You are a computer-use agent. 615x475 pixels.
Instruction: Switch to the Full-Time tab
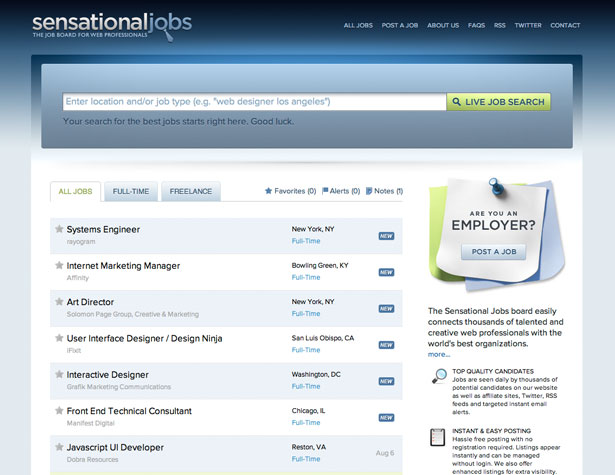click(131, 191)
